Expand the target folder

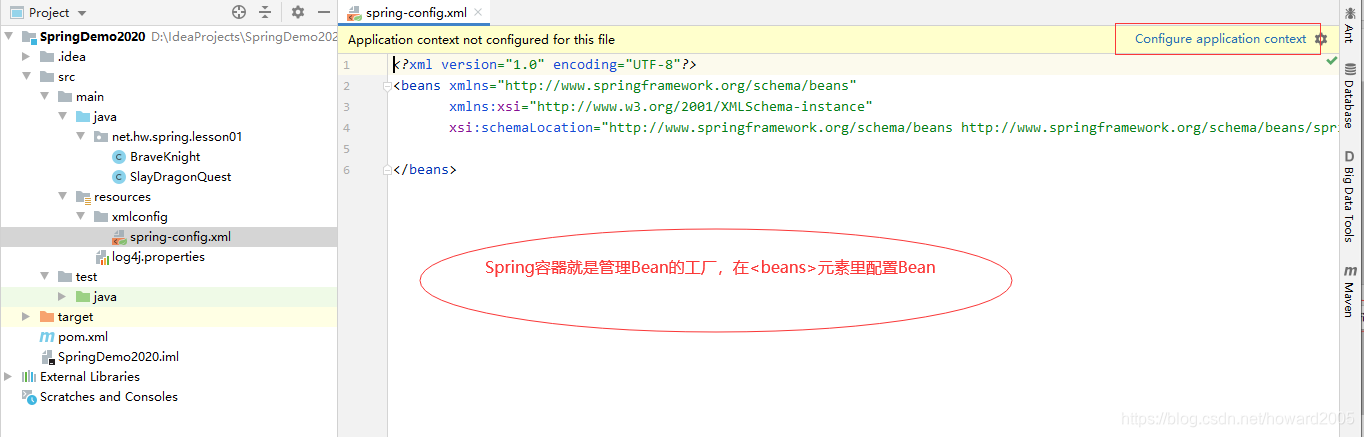28,317
